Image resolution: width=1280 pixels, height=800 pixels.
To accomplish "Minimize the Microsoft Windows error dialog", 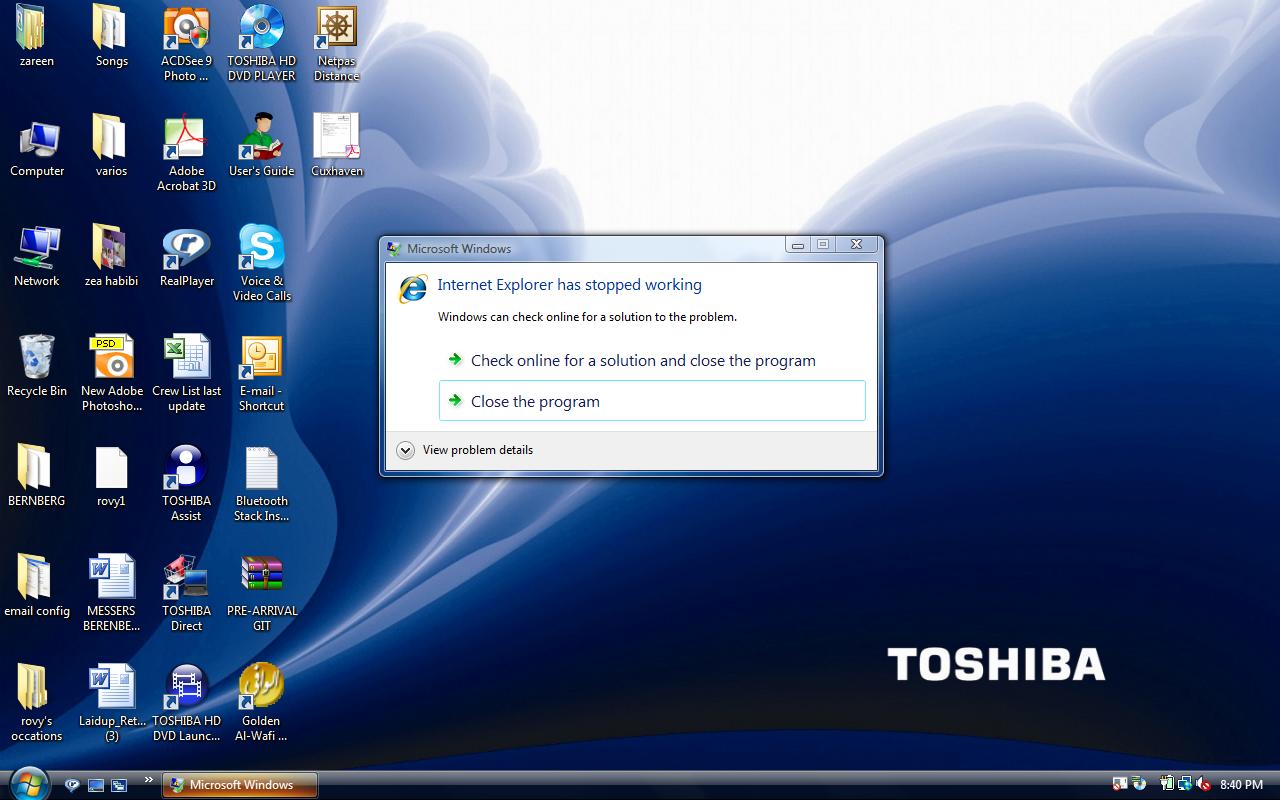I will tap(798, 245).
